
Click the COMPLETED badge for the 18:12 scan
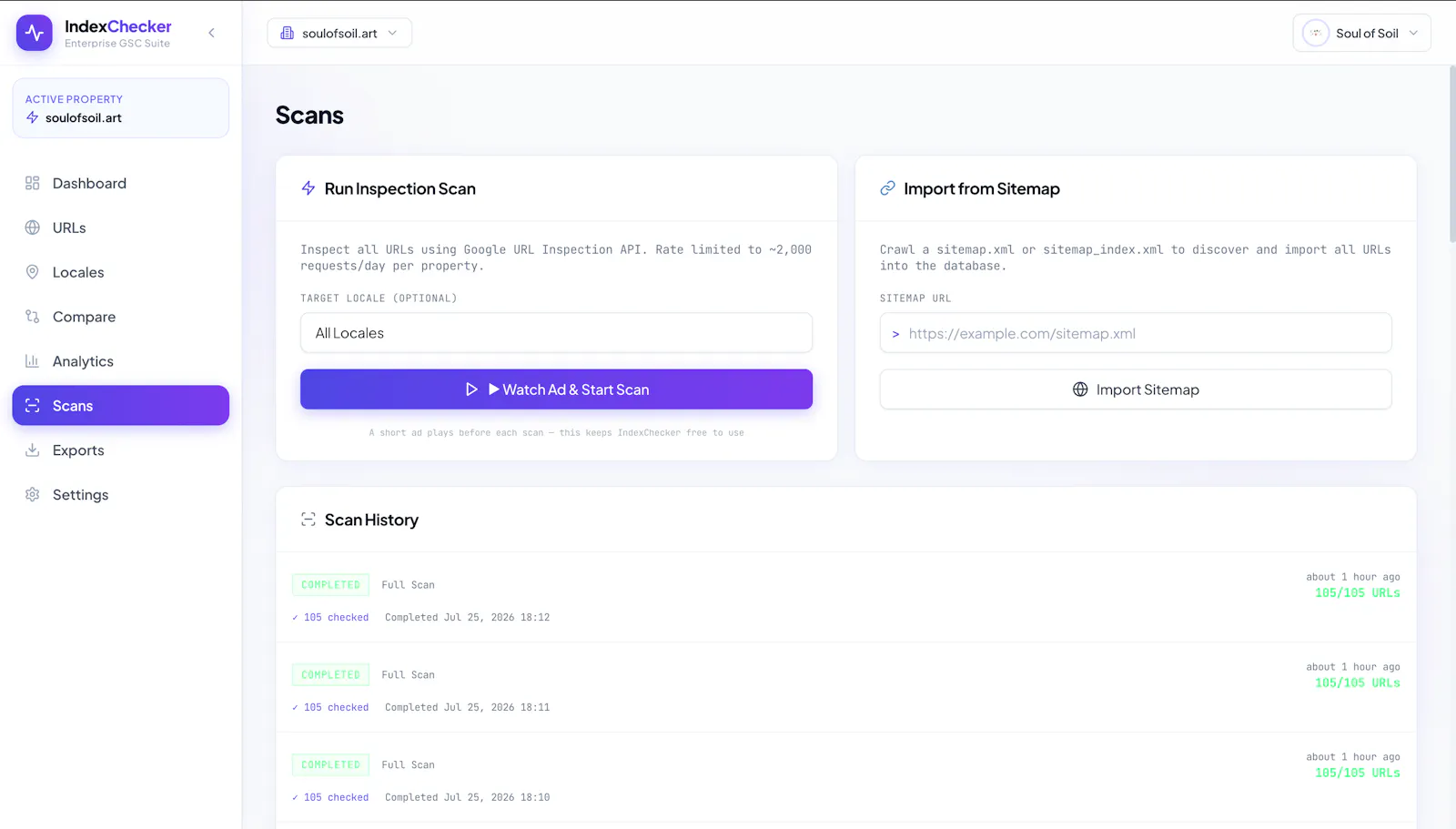[330, 585]
